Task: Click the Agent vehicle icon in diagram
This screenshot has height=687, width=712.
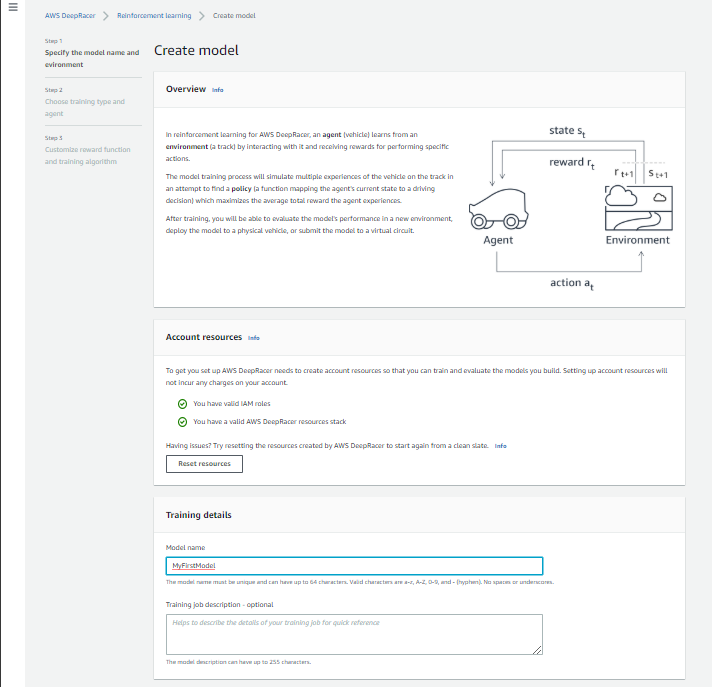Action: (499, 209)
